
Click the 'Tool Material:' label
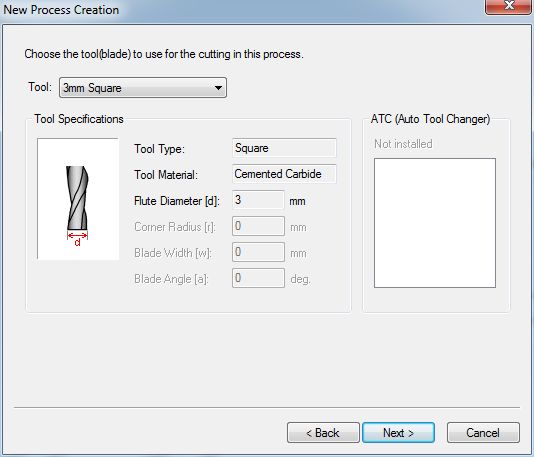166,175
